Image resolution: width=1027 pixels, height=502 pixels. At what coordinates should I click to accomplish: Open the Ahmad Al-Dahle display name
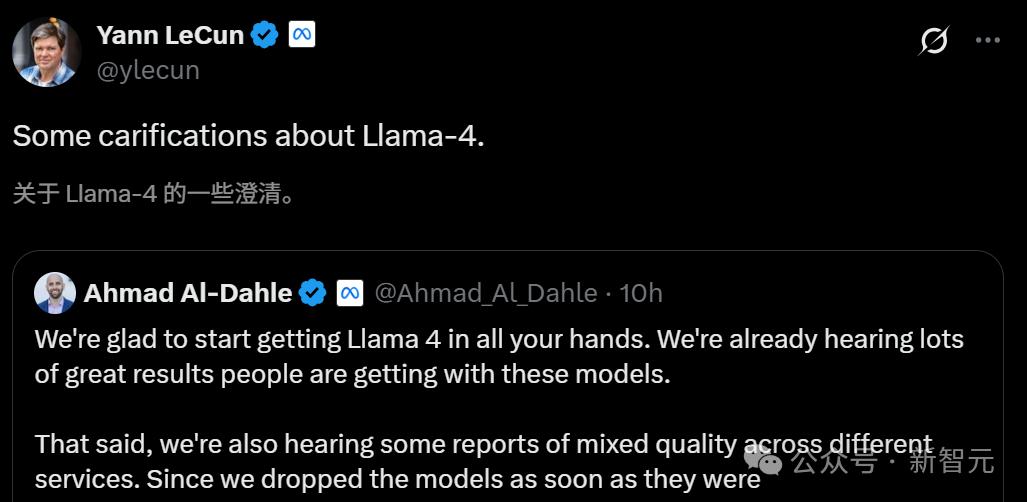point(188,293)
